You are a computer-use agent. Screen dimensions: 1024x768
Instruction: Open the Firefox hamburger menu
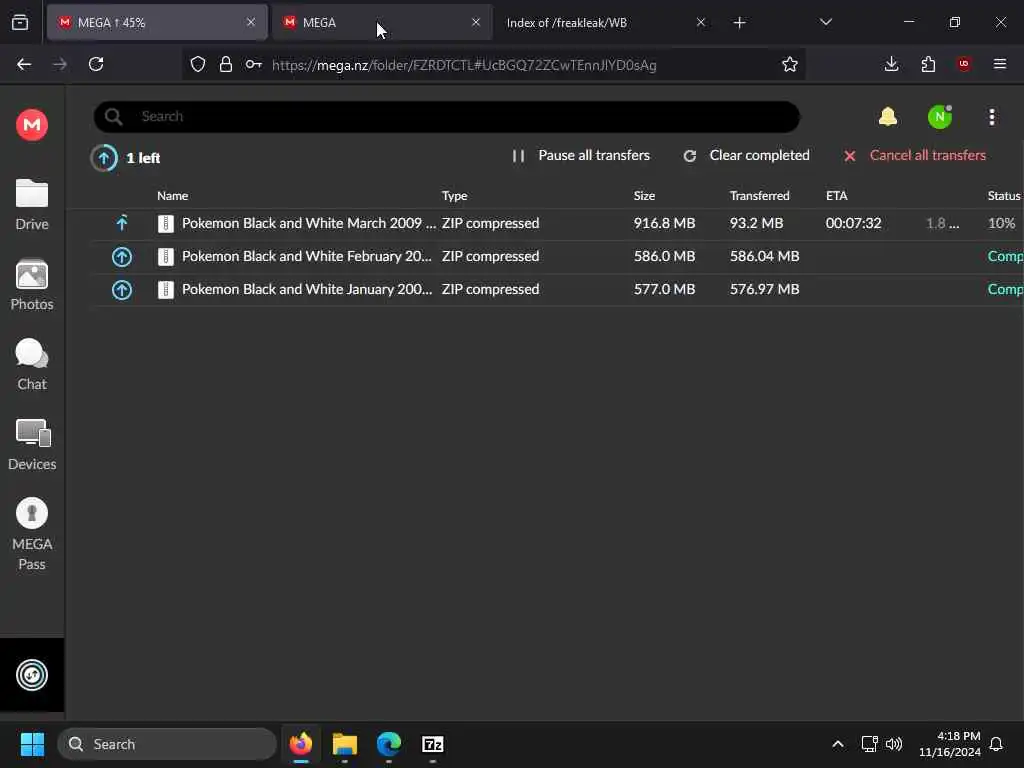[1000, 64]
